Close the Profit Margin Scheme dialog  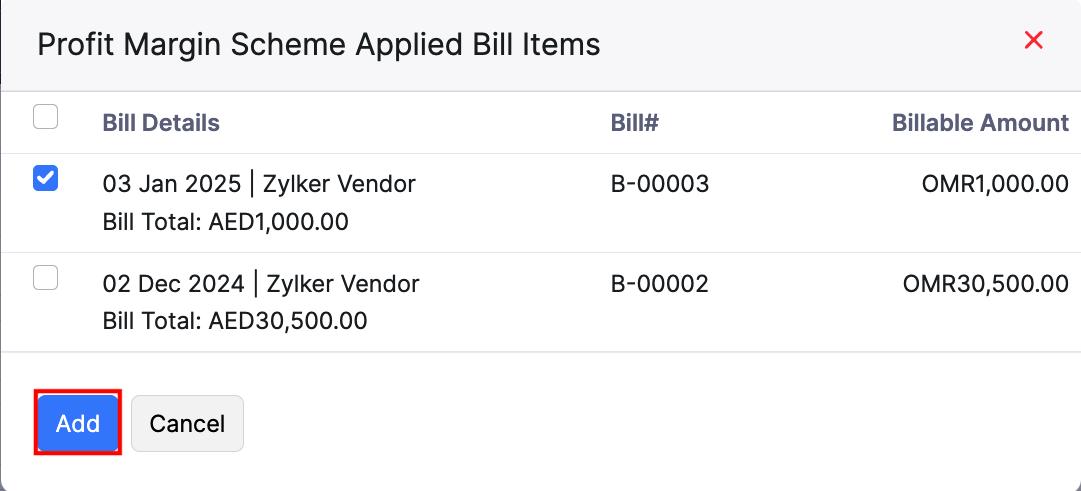click(1034, 41)
